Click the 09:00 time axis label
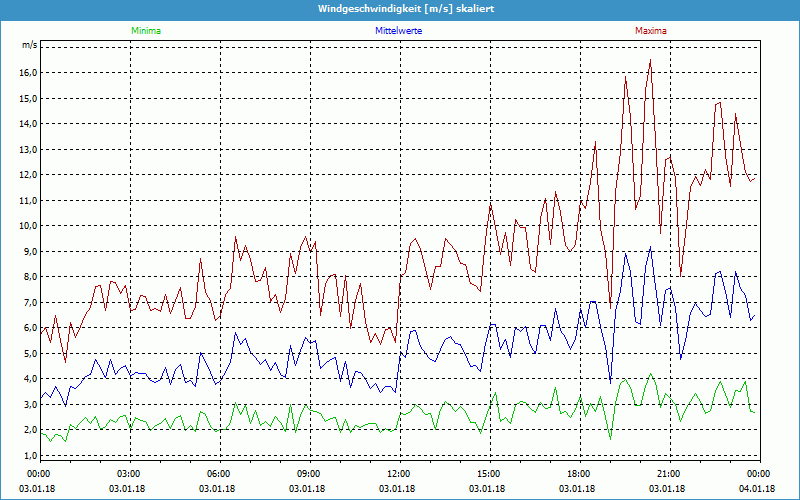Image resolution: width=800 pixels, height=500 pixels. click(309, 473)
